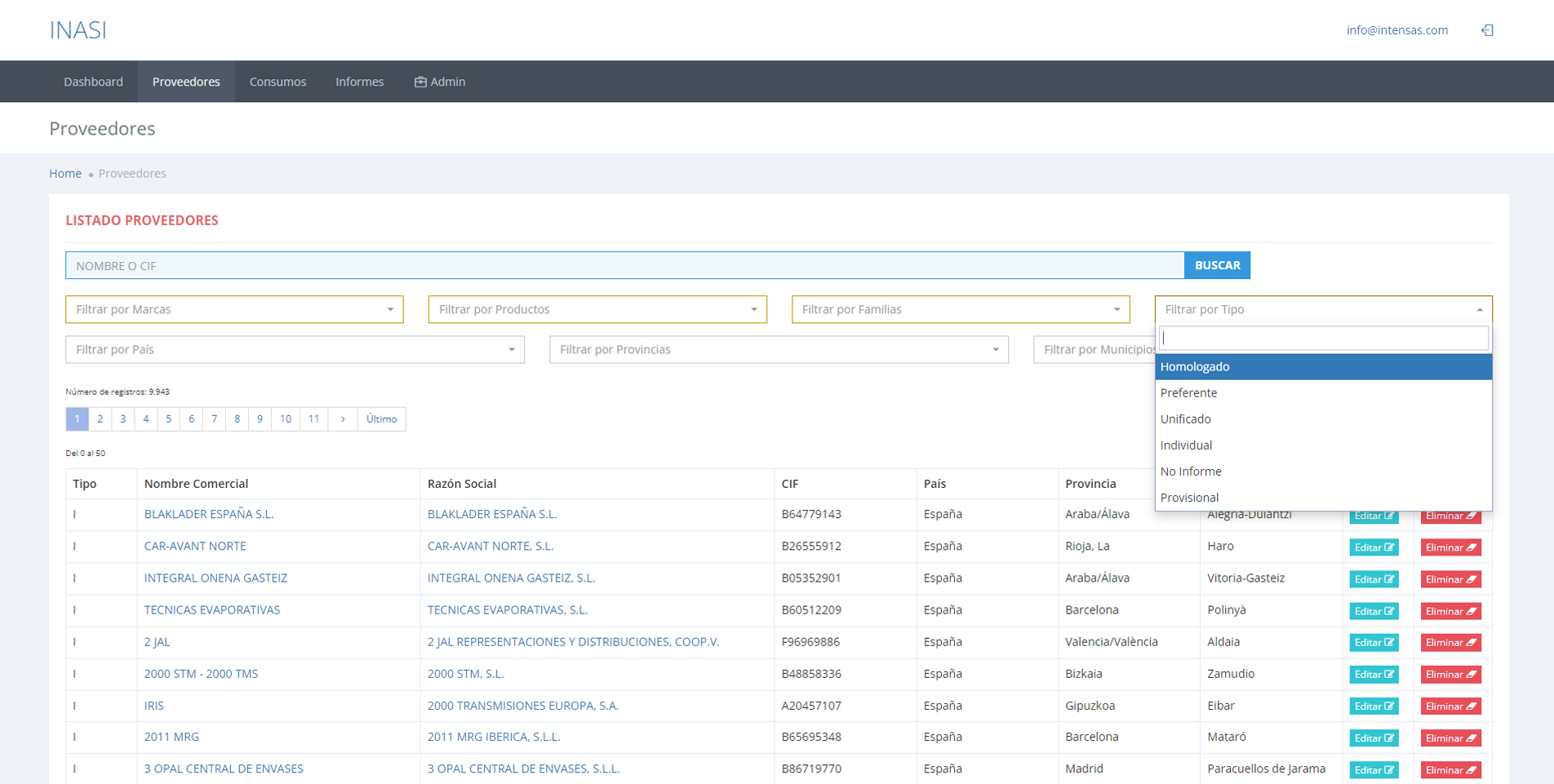Switch to the Consumos tab
The width and height of the screenshot is (1554, 784).
277,82
